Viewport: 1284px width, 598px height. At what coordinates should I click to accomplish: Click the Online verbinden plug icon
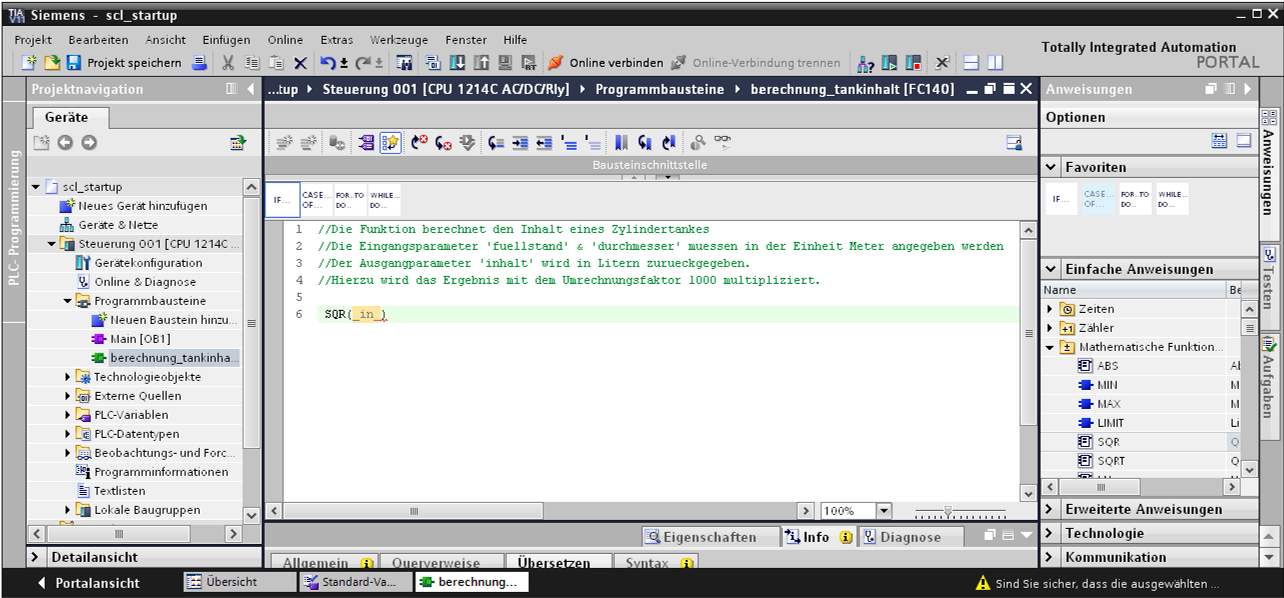(x=555, y=63)
